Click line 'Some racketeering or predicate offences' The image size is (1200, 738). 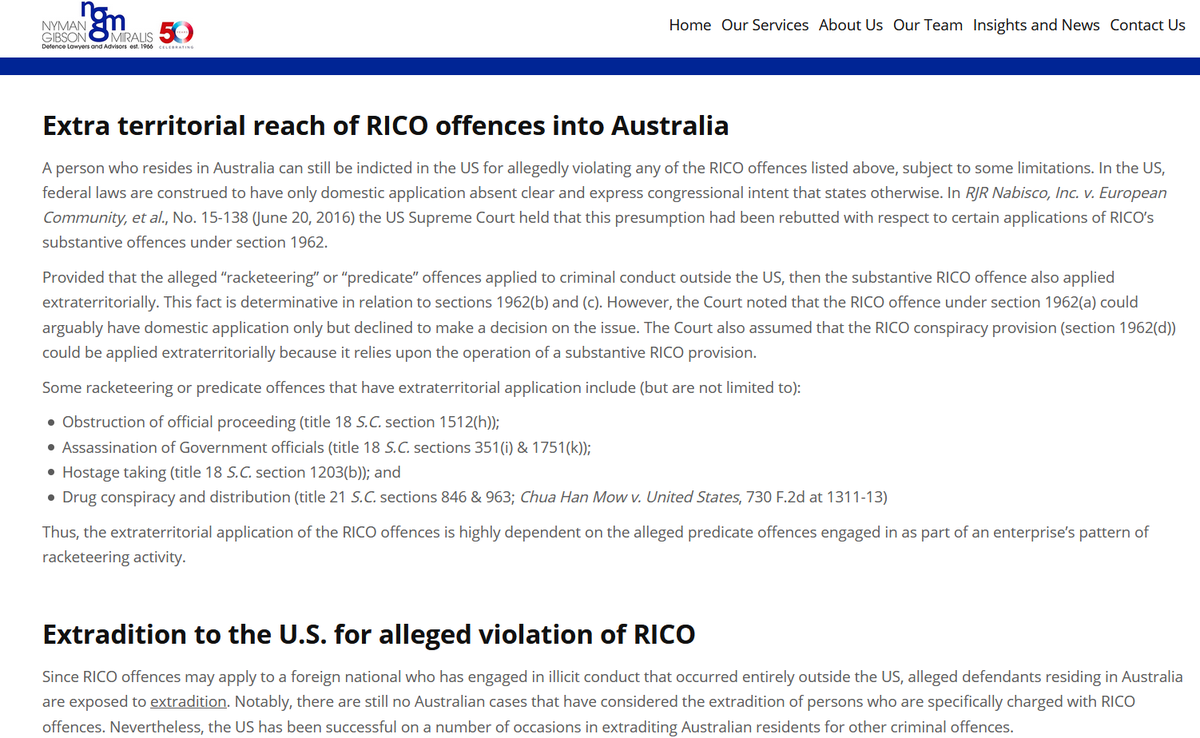421,388
